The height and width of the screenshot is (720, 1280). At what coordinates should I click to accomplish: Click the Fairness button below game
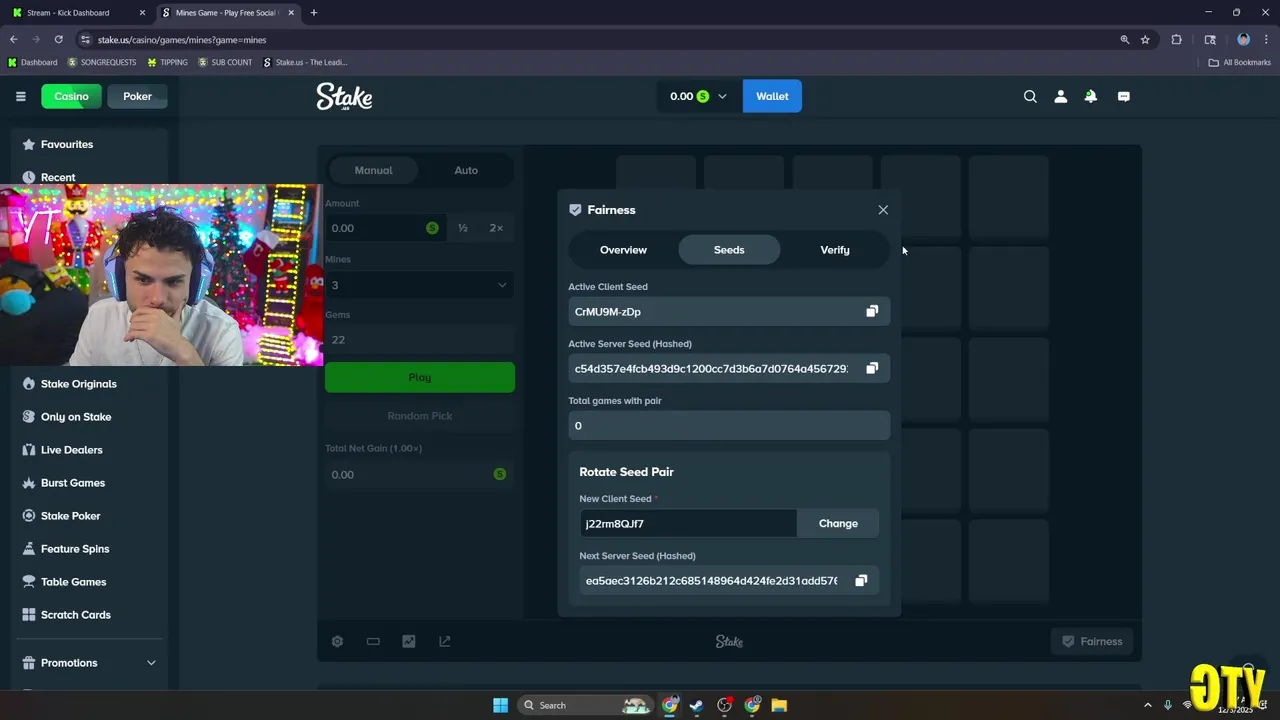1091,642
